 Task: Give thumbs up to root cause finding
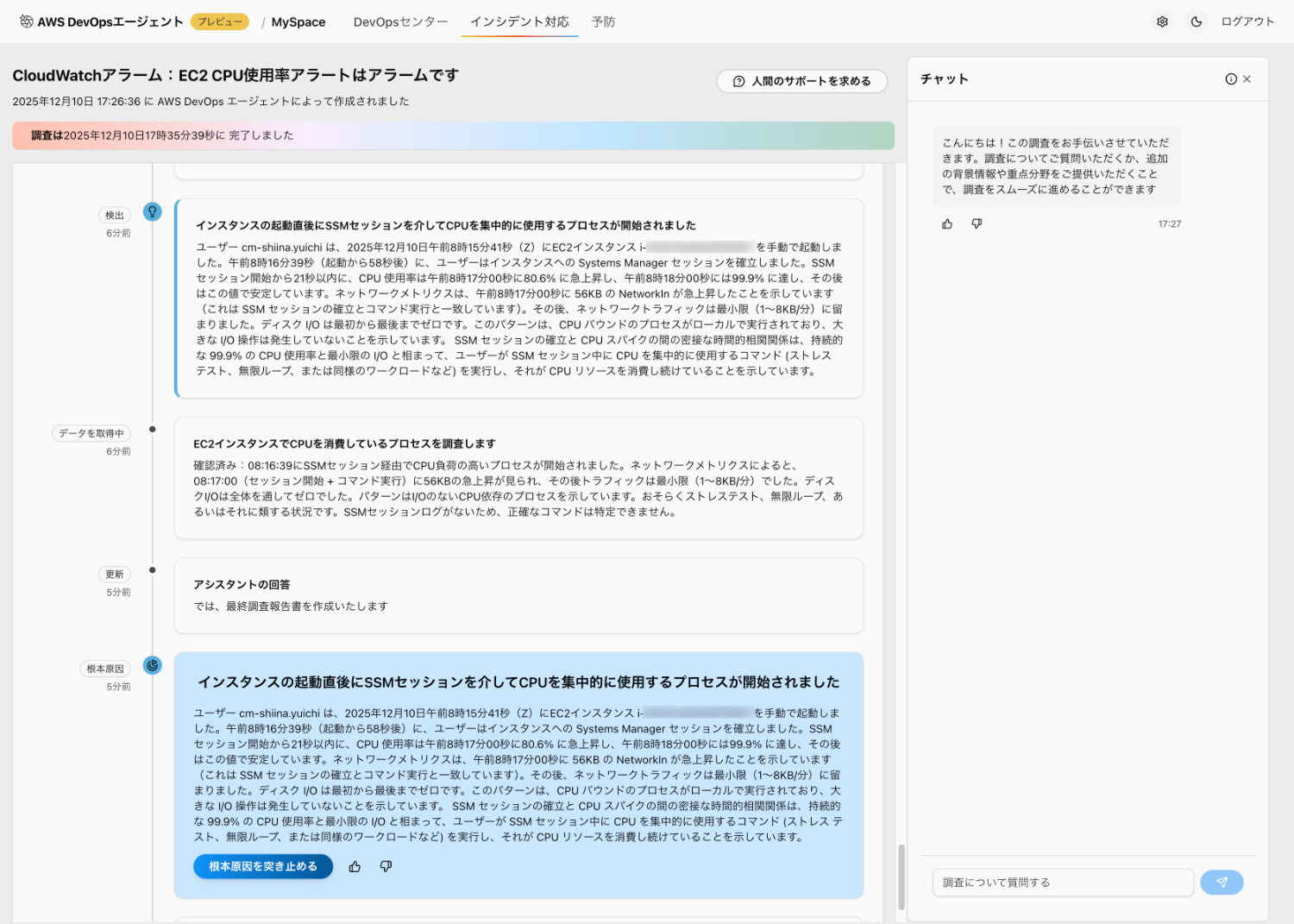coord(355,866)
